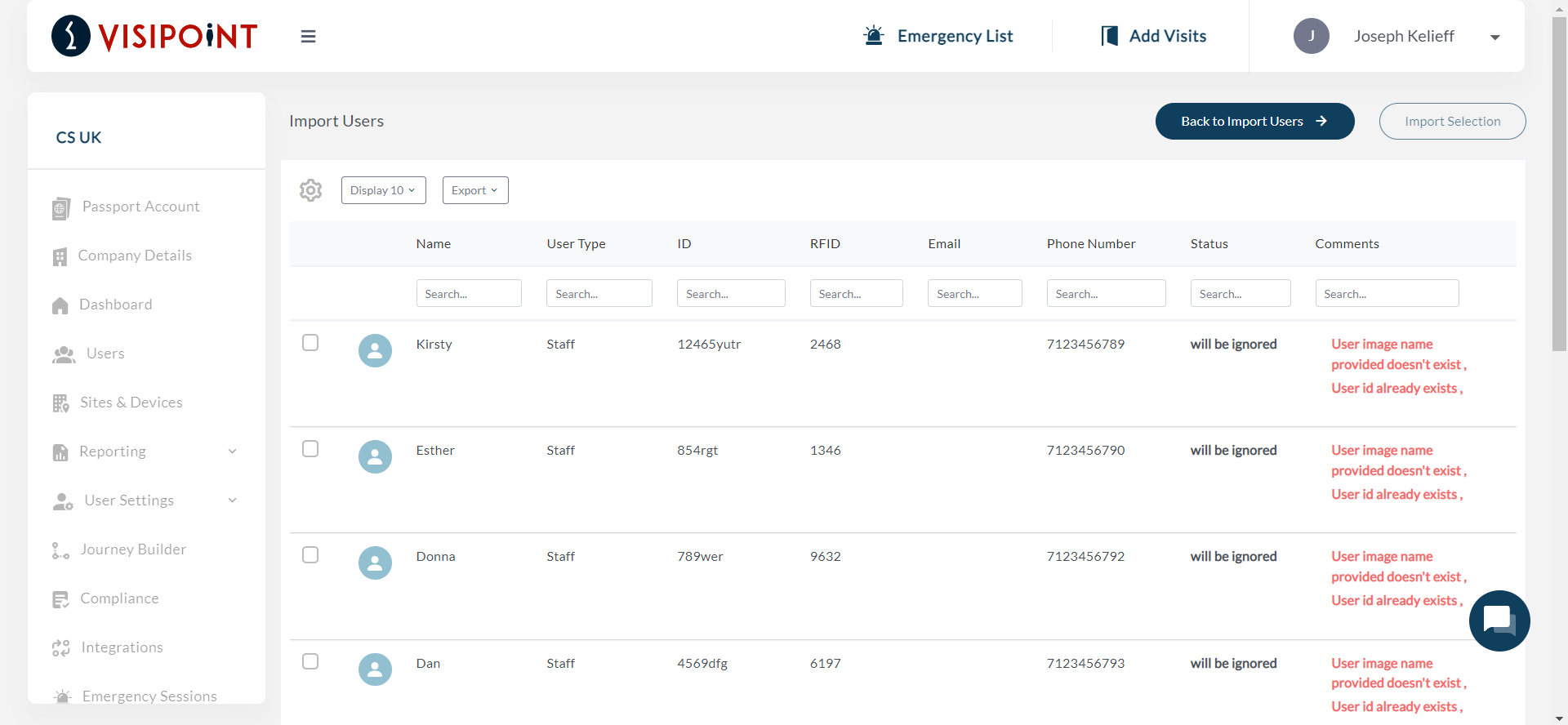Click the Emergency List siren icon
This screenshot has width=1568, height=725.
874,36
